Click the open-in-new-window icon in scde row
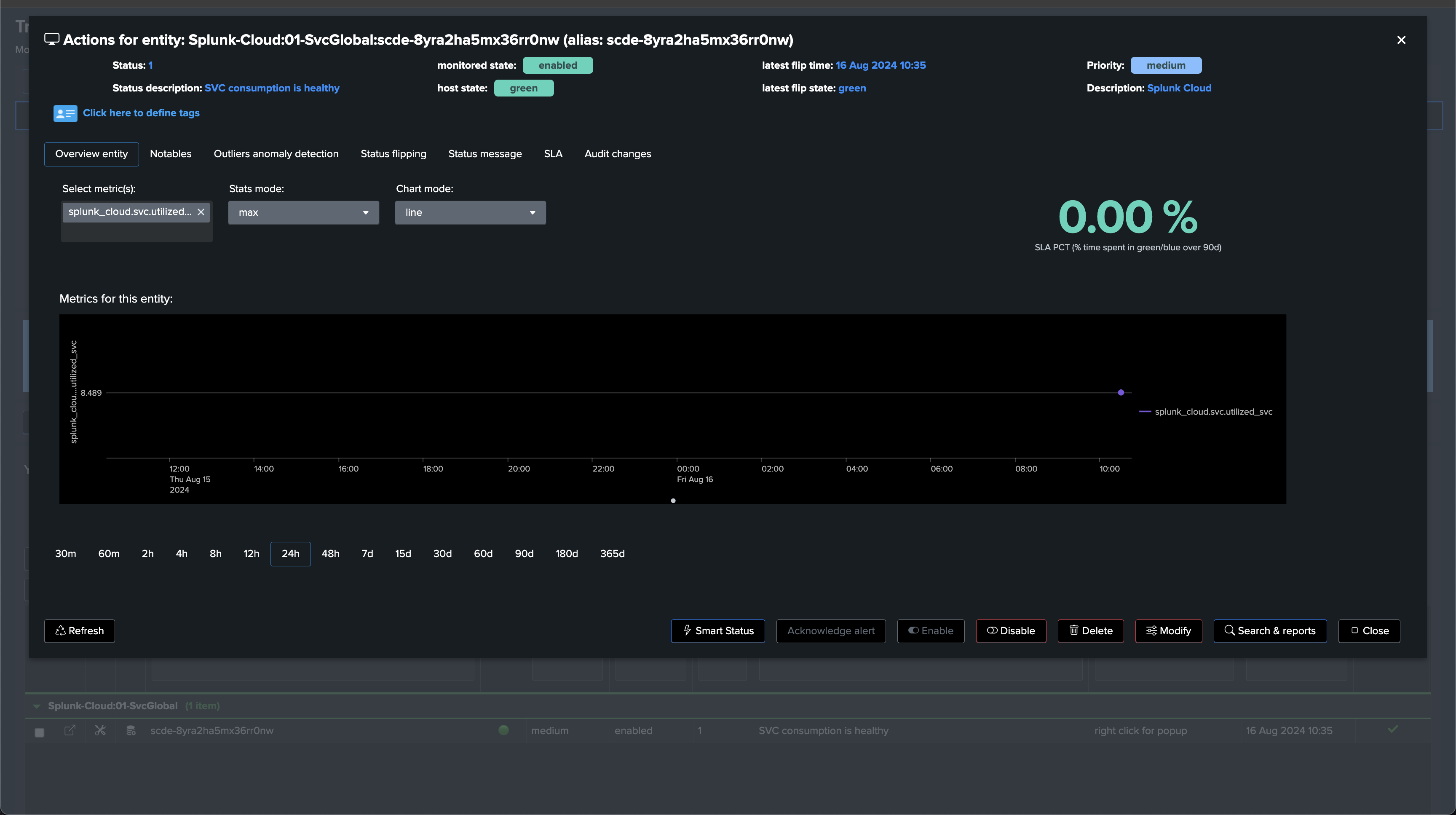 point(70,730)
